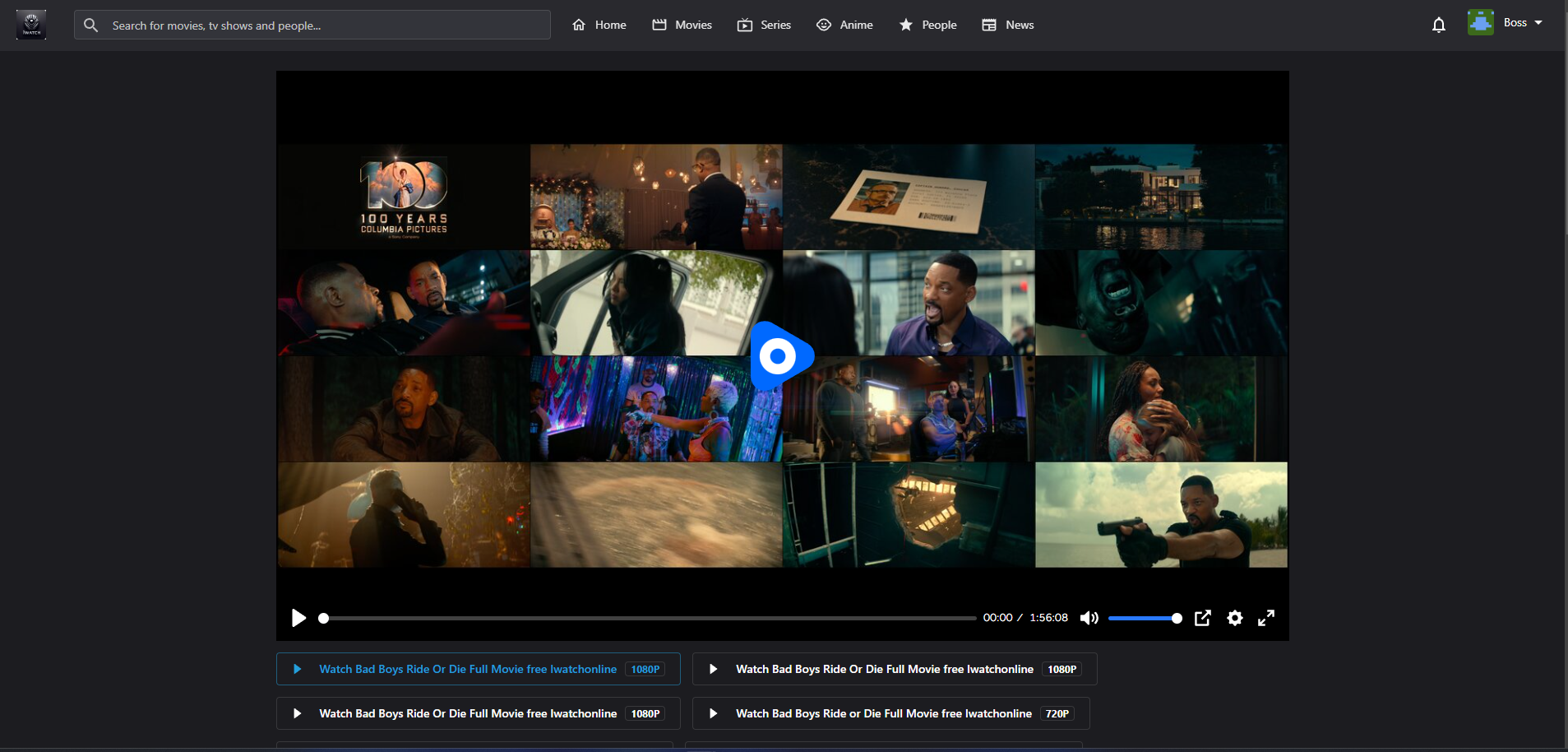Open the Home menu item

coord(599,26)
